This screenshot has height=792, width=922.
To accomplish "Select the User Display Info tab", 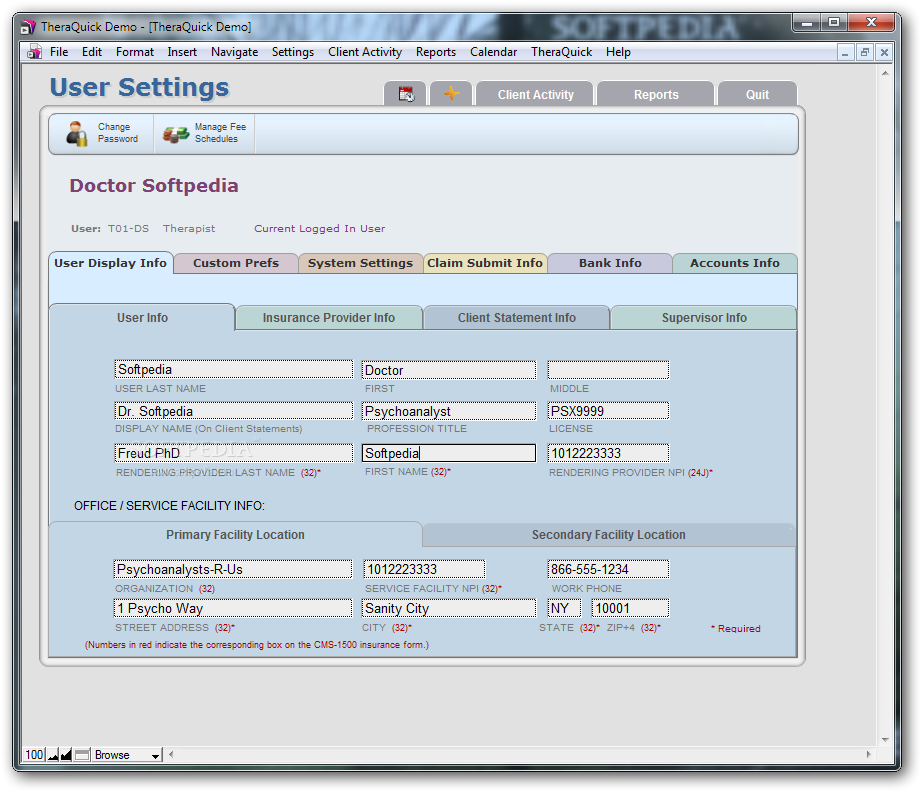I will point(111,263).
